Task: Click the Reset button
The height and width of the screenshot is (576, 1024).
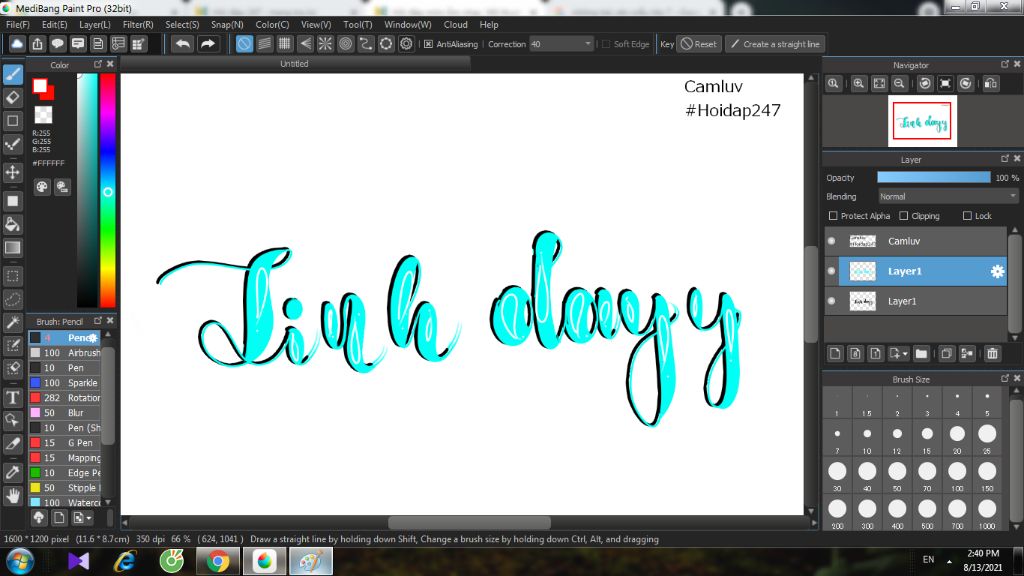Action: tap(699, 44)
